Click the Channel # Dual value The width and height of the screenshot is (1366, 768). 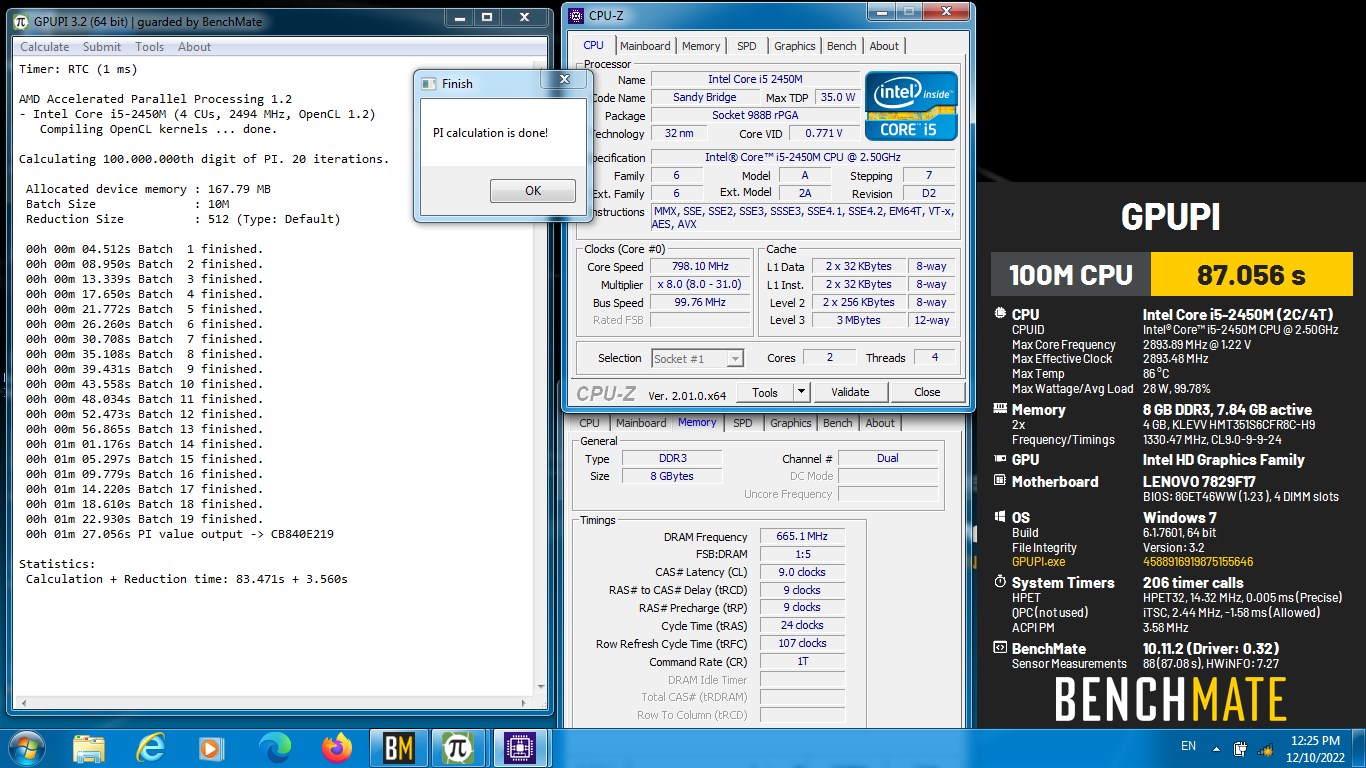[887, 459]
